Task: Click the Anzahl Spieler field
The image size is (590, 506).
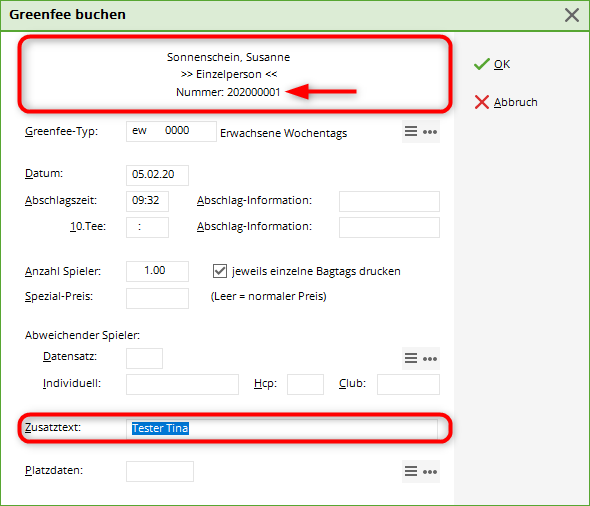Action: click(157, 271)
